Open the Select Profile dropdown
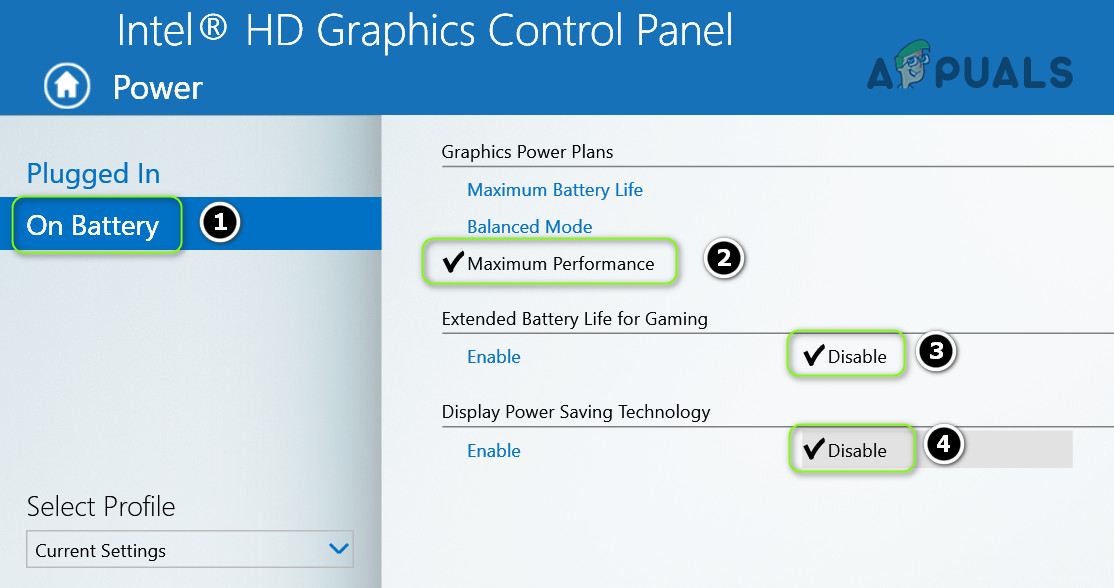 (x=188, y=550)
